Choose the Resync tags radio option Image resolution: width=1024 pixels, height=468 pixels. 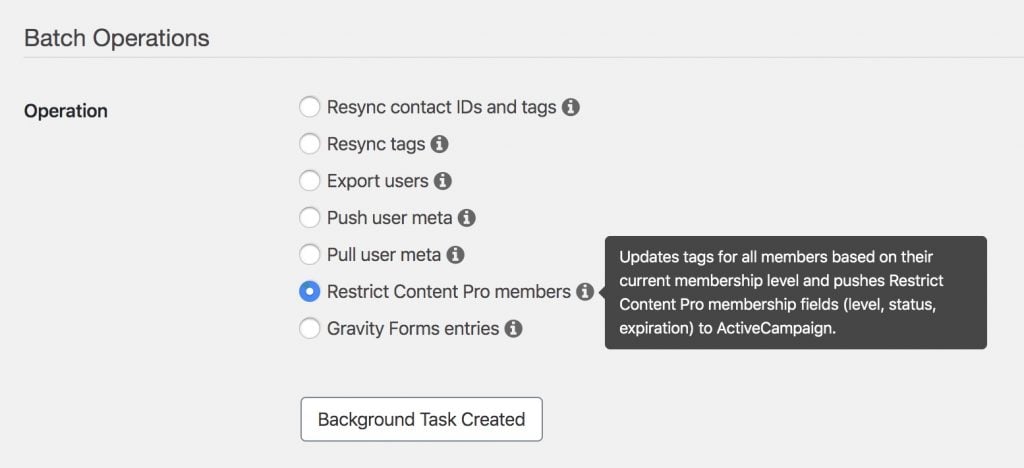310,144
